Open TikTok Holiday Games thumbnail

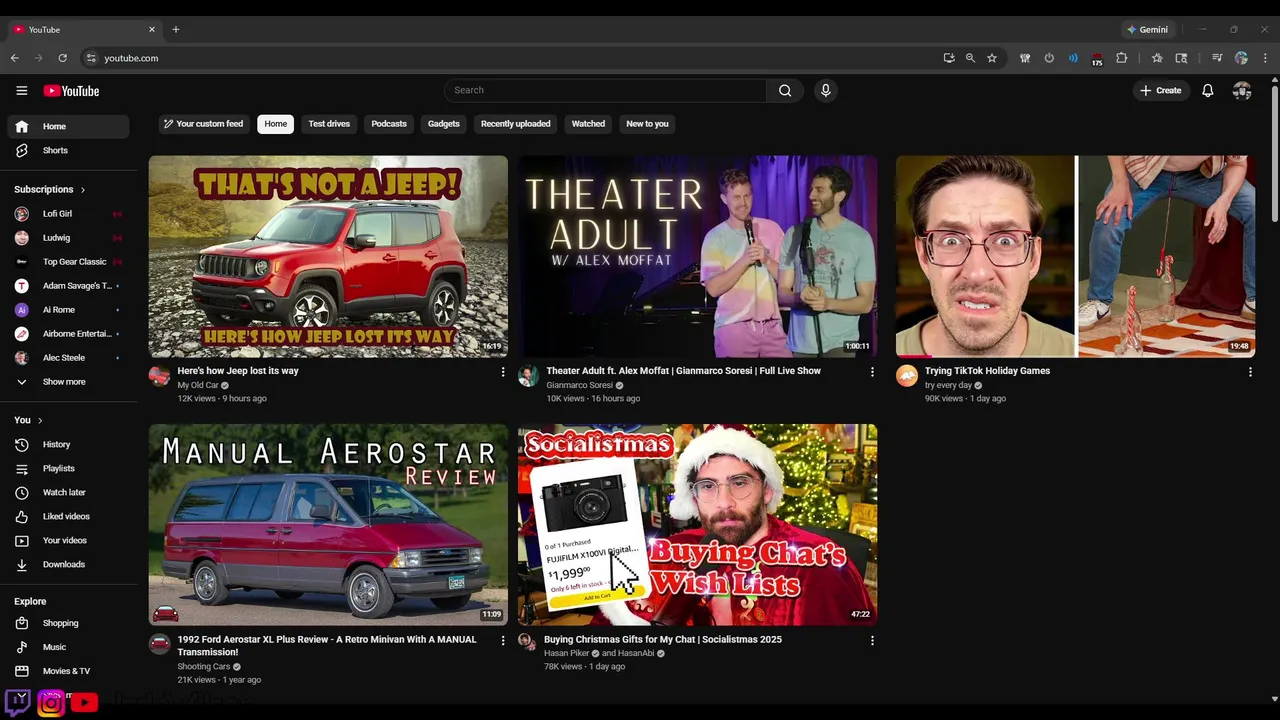[1075, 256]
